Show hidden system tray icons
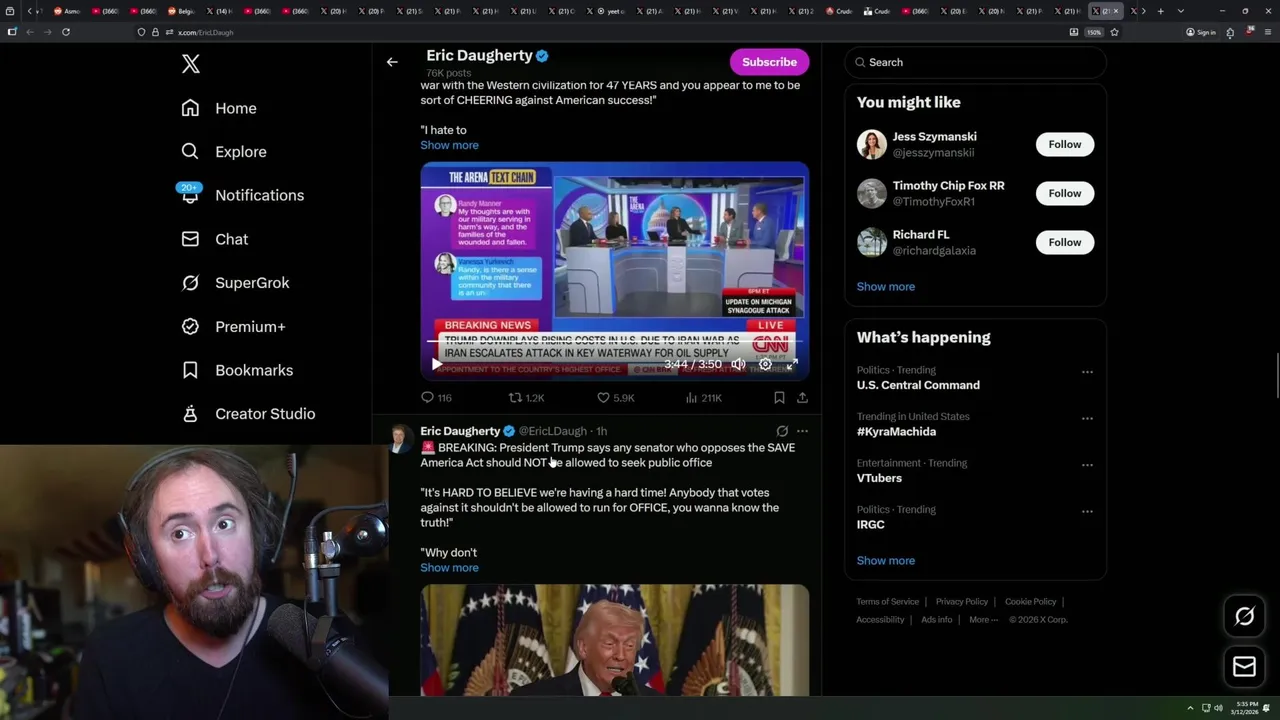This screenshot has height=720, width=1280. (1190, 708)
